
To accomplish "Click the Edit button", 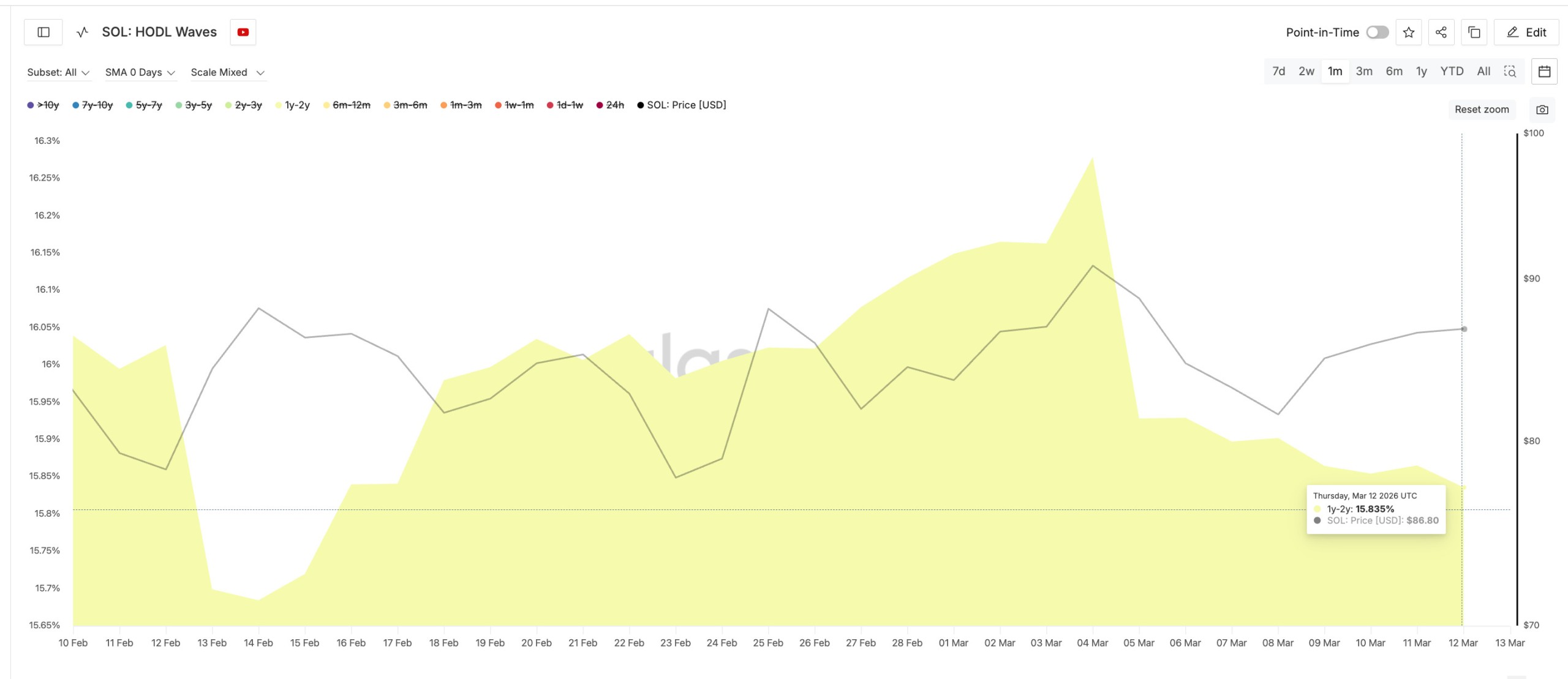I will [x=1526, y=32].
